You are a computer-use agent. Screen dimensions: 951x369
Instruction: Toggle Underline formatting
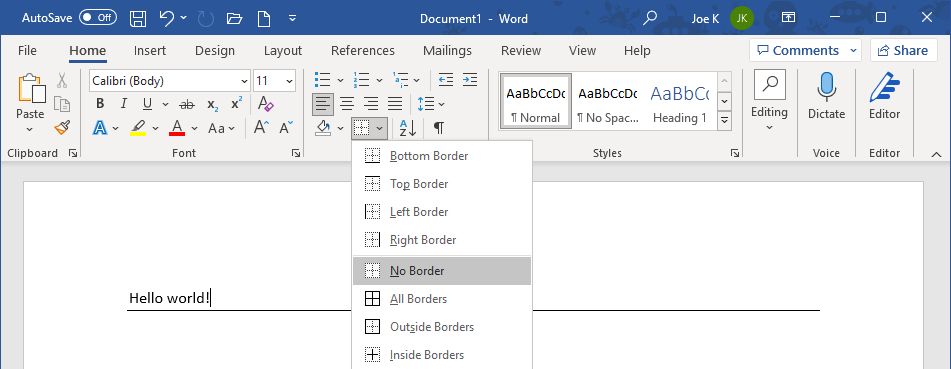[147, 104]
